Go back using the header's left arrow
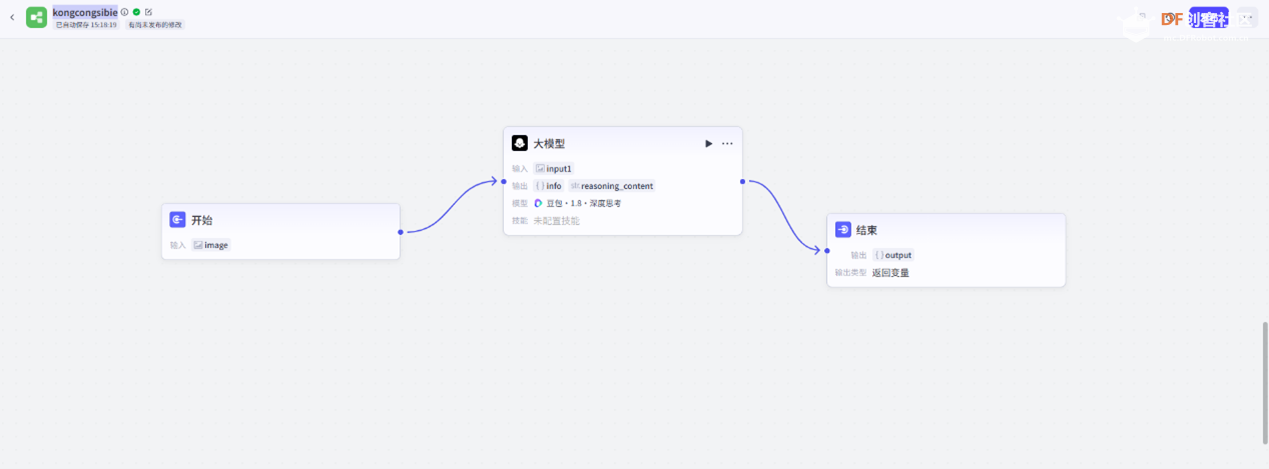This screenshot has height=469, width=1269. tap(12, 17)
